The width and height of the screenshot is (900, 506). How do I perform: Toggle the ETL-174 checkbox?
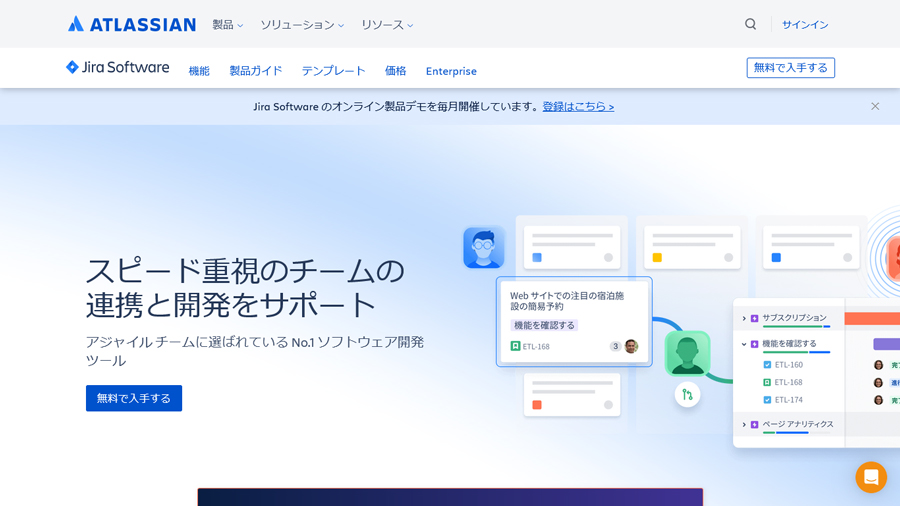(x=767, y=400)
